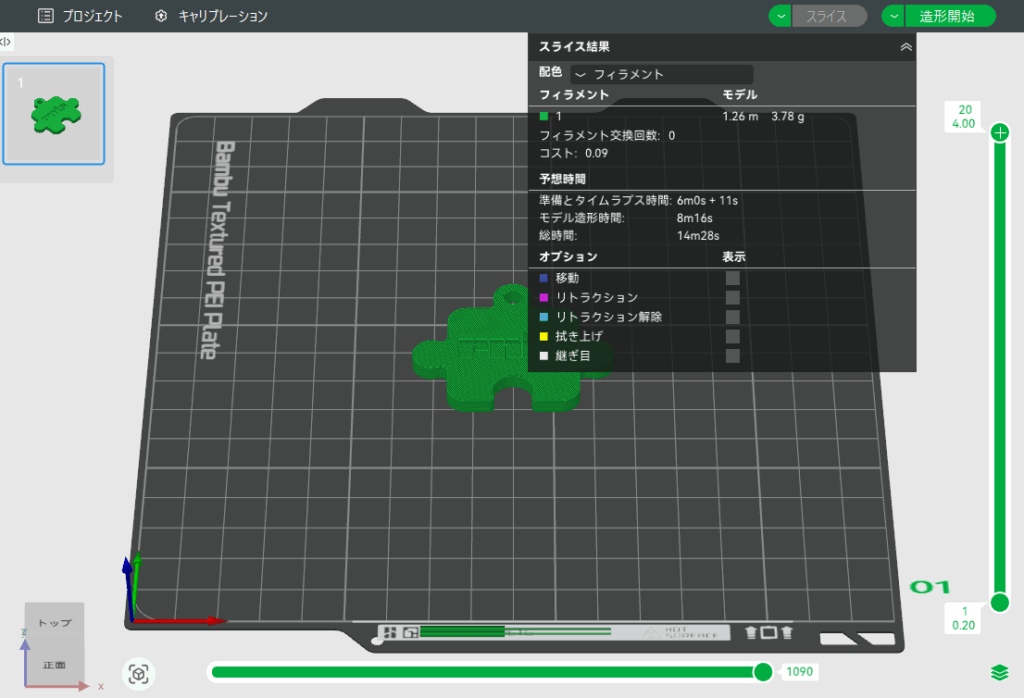Click the perspective view cube icon
Screen dimensions: 1024x698
click(x=139, y=674)
